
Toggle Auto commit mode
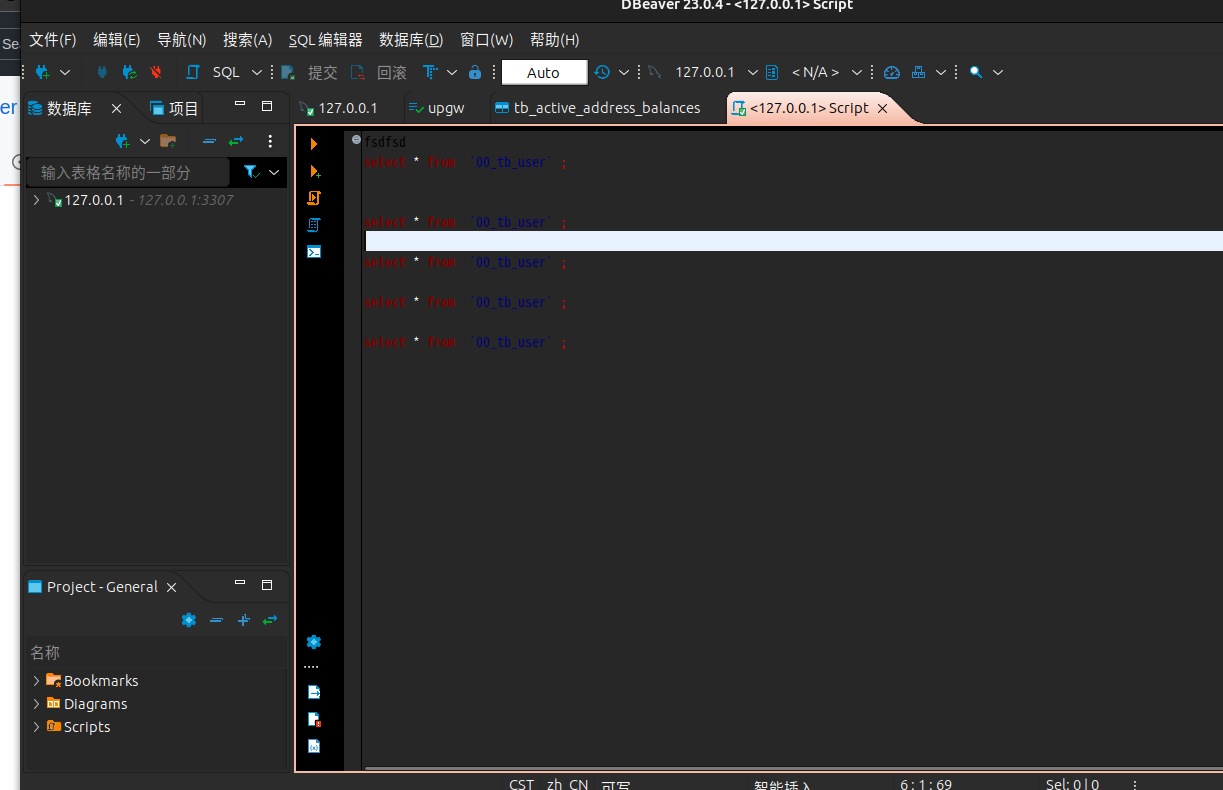pyautogui.click(x=543, y=71)
